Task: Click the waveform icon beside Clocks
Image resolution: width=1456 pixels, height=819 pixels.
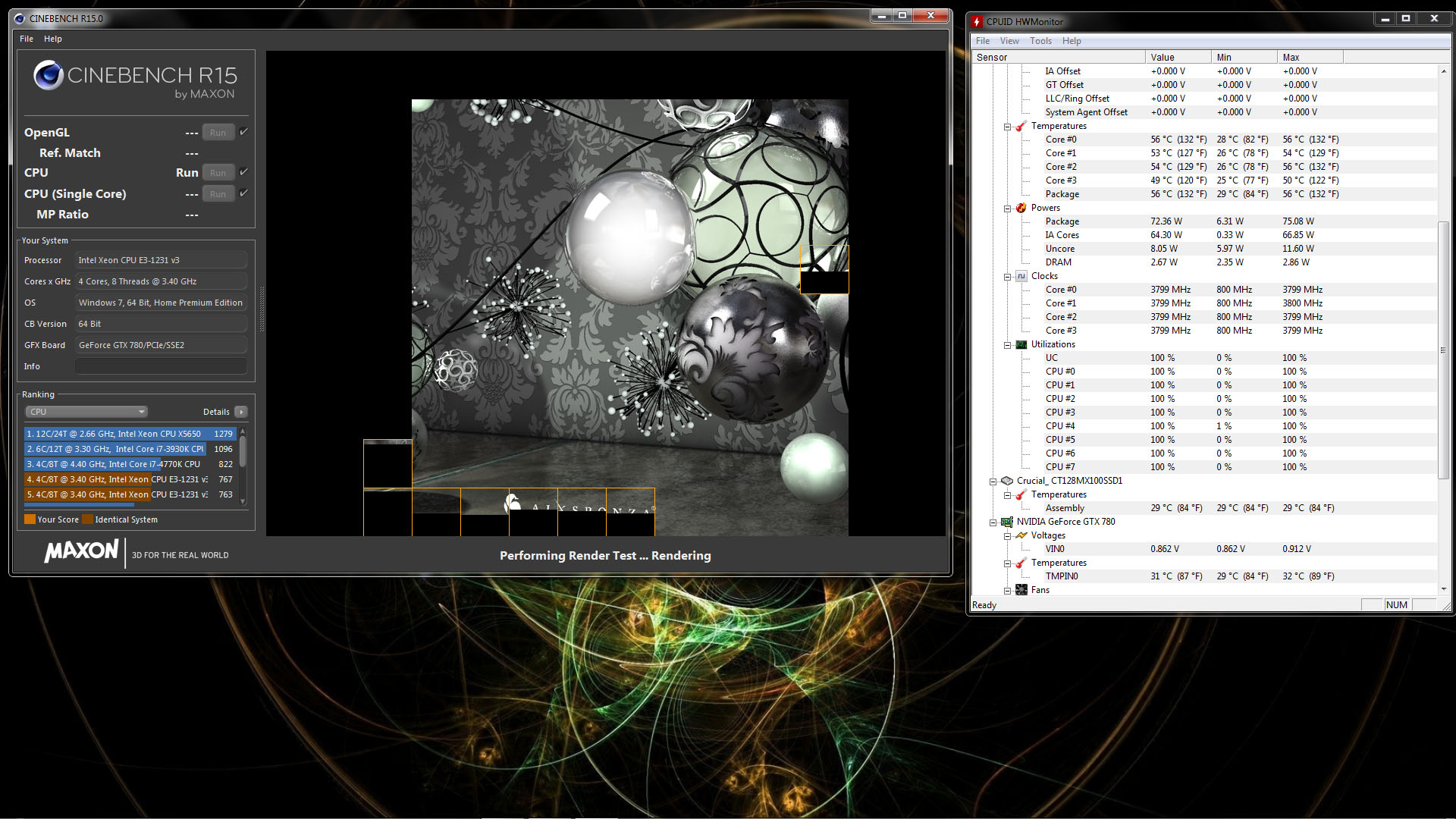Action: point(1021,276)
